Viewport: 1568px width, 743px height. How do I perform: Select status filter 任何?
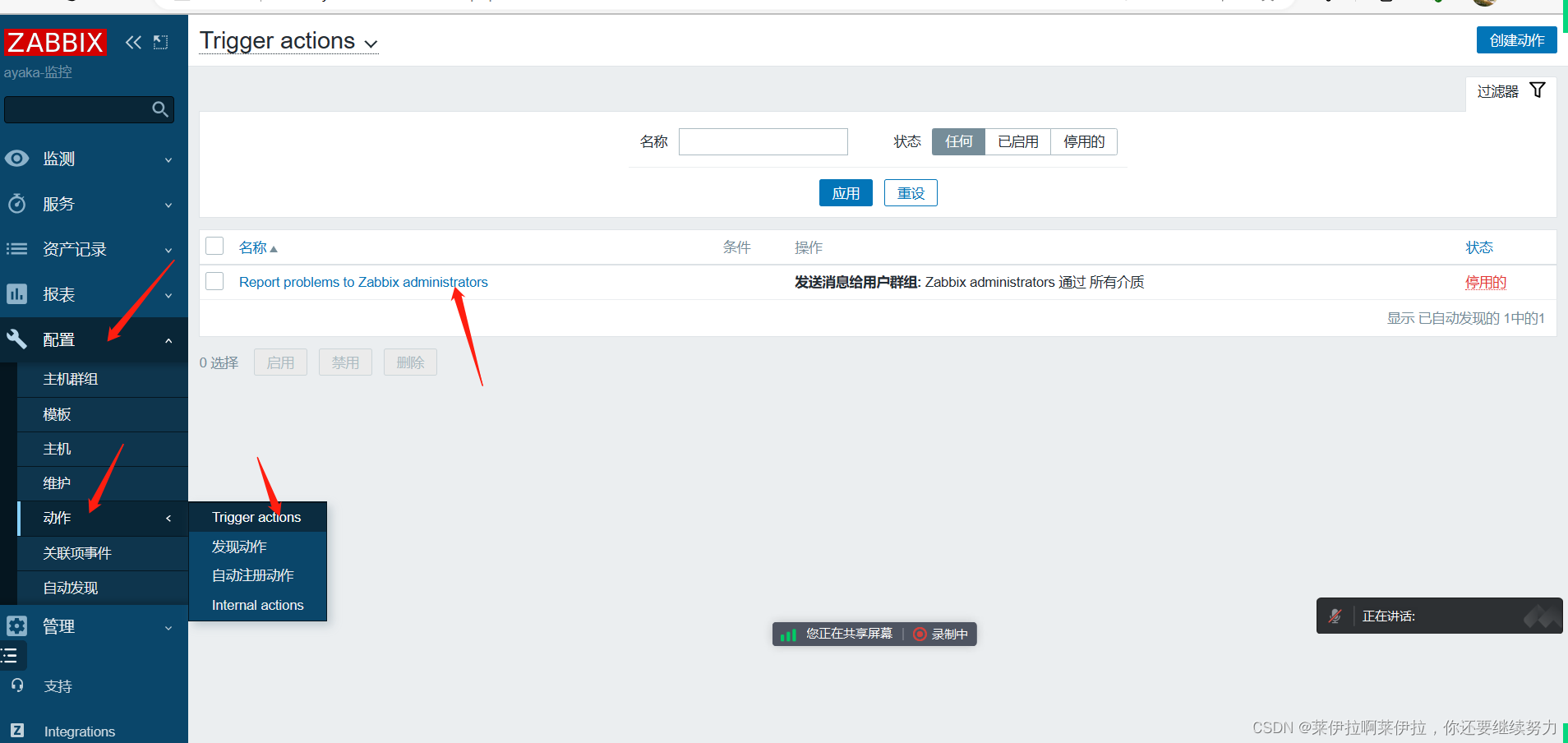958,141
